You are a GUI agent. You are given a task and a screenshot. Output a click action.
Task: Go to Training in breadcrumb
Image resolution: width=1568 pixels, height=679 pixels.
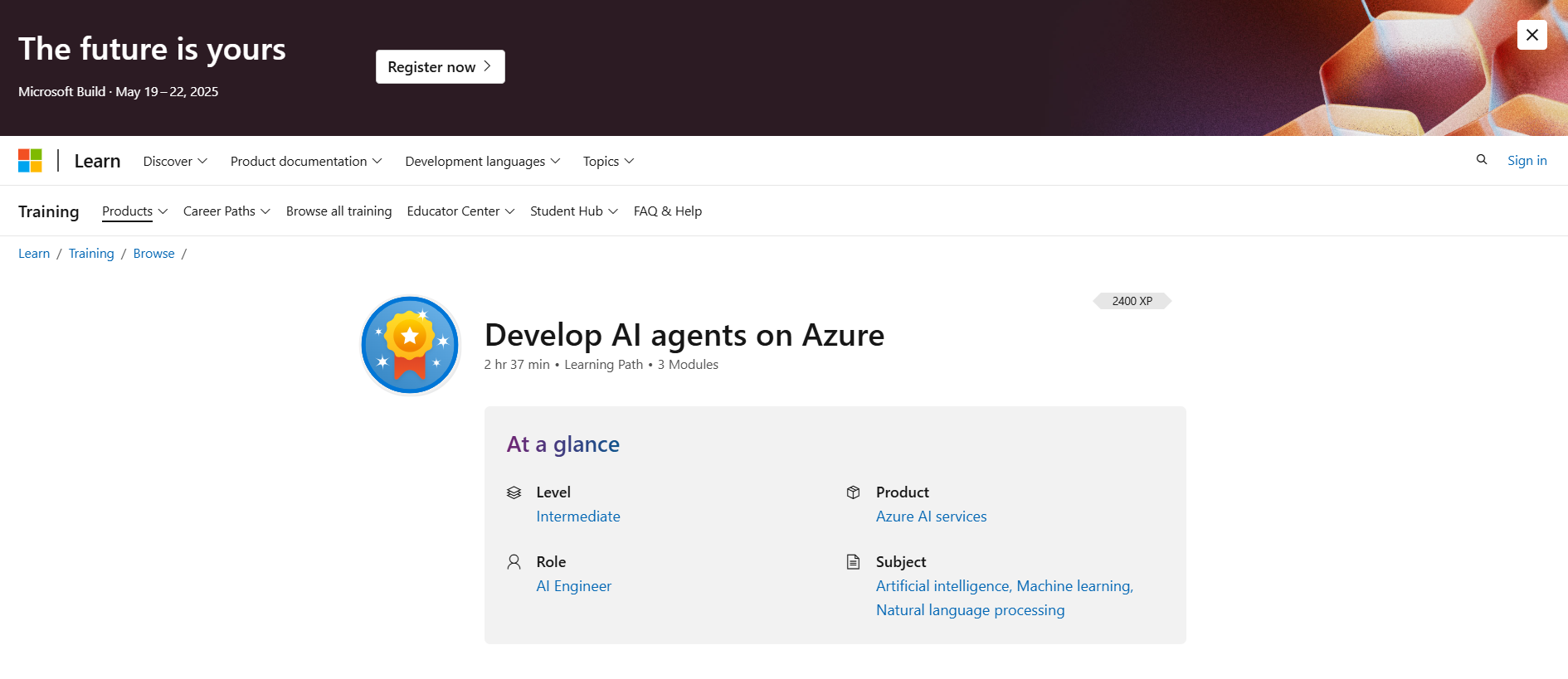tap(91, 254)
